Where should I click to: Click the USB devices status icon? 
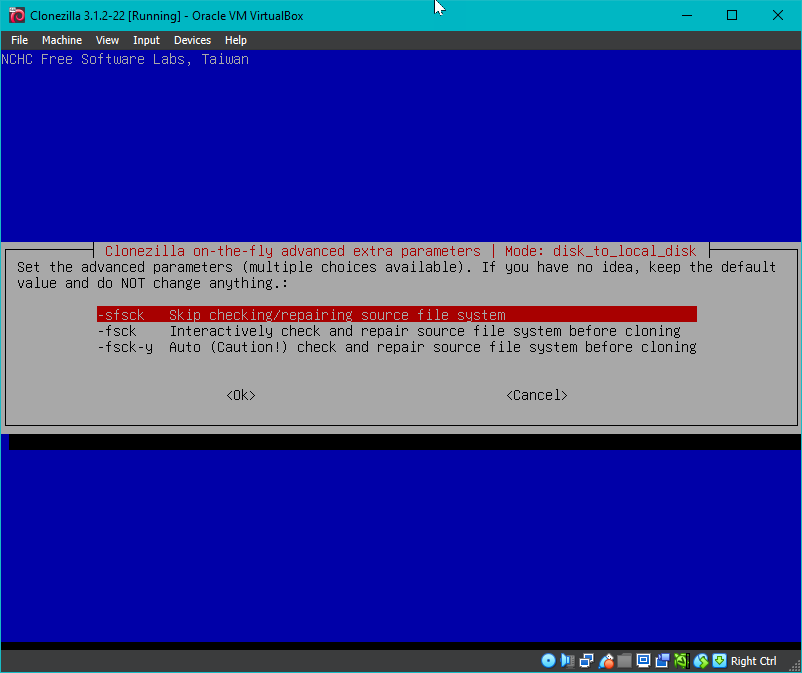click(x=606, y=661)
